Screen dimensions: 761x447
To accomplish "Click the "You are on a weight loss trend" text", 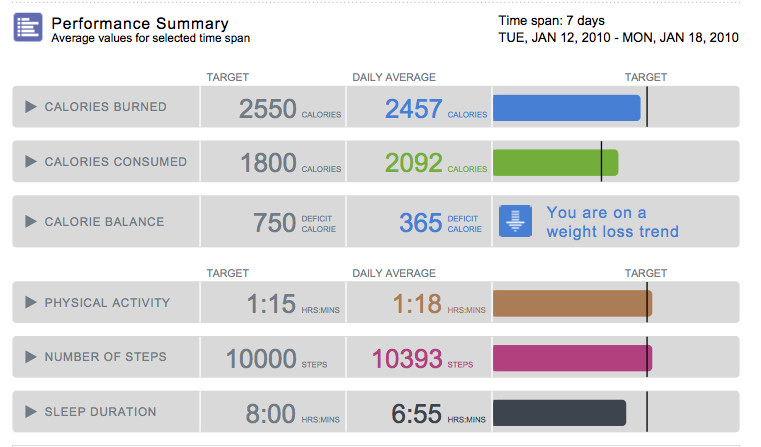I will point(612,222).
